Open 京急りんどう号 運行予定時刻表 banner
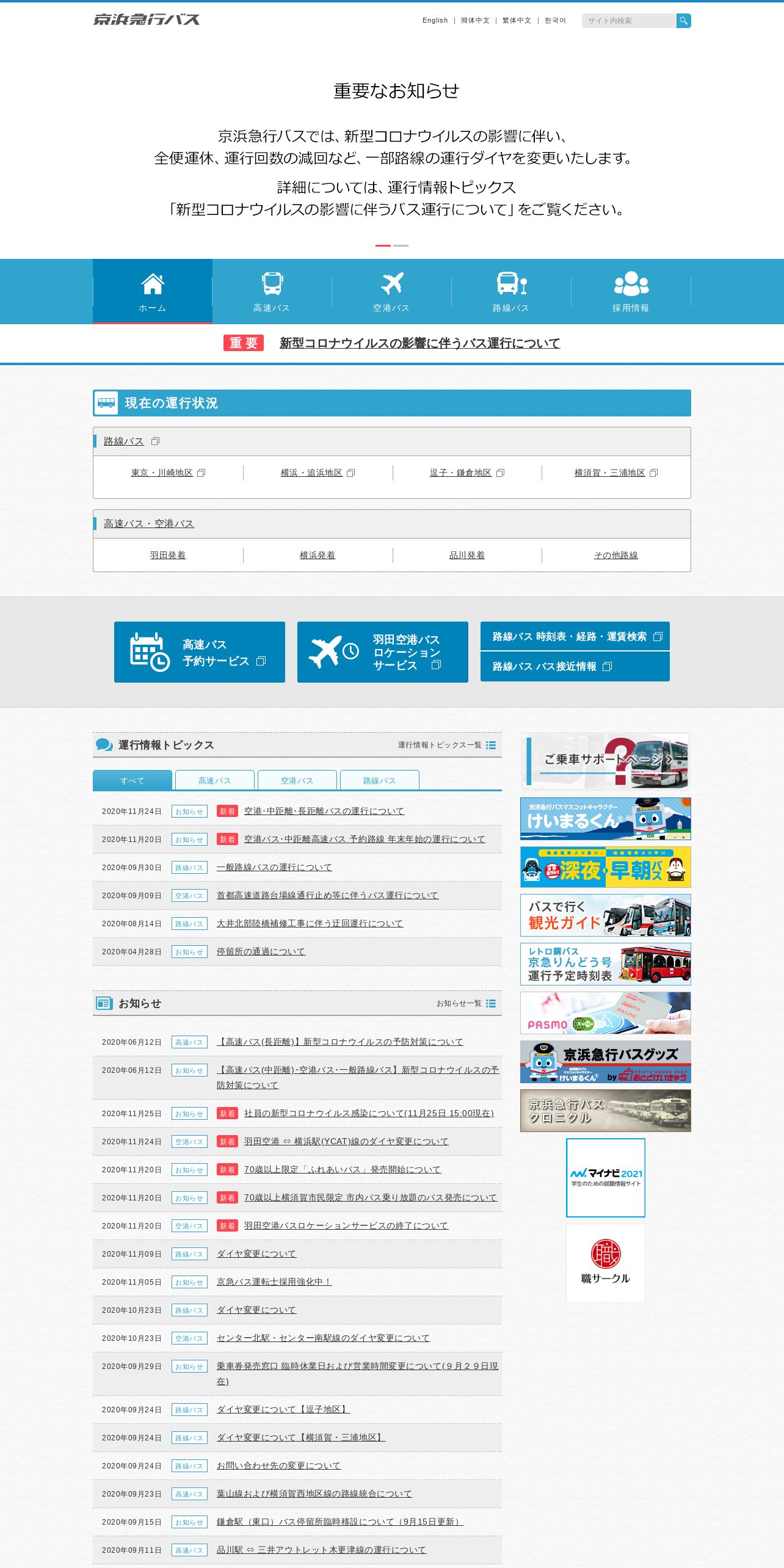784x1568 pixels. point(606,964)
